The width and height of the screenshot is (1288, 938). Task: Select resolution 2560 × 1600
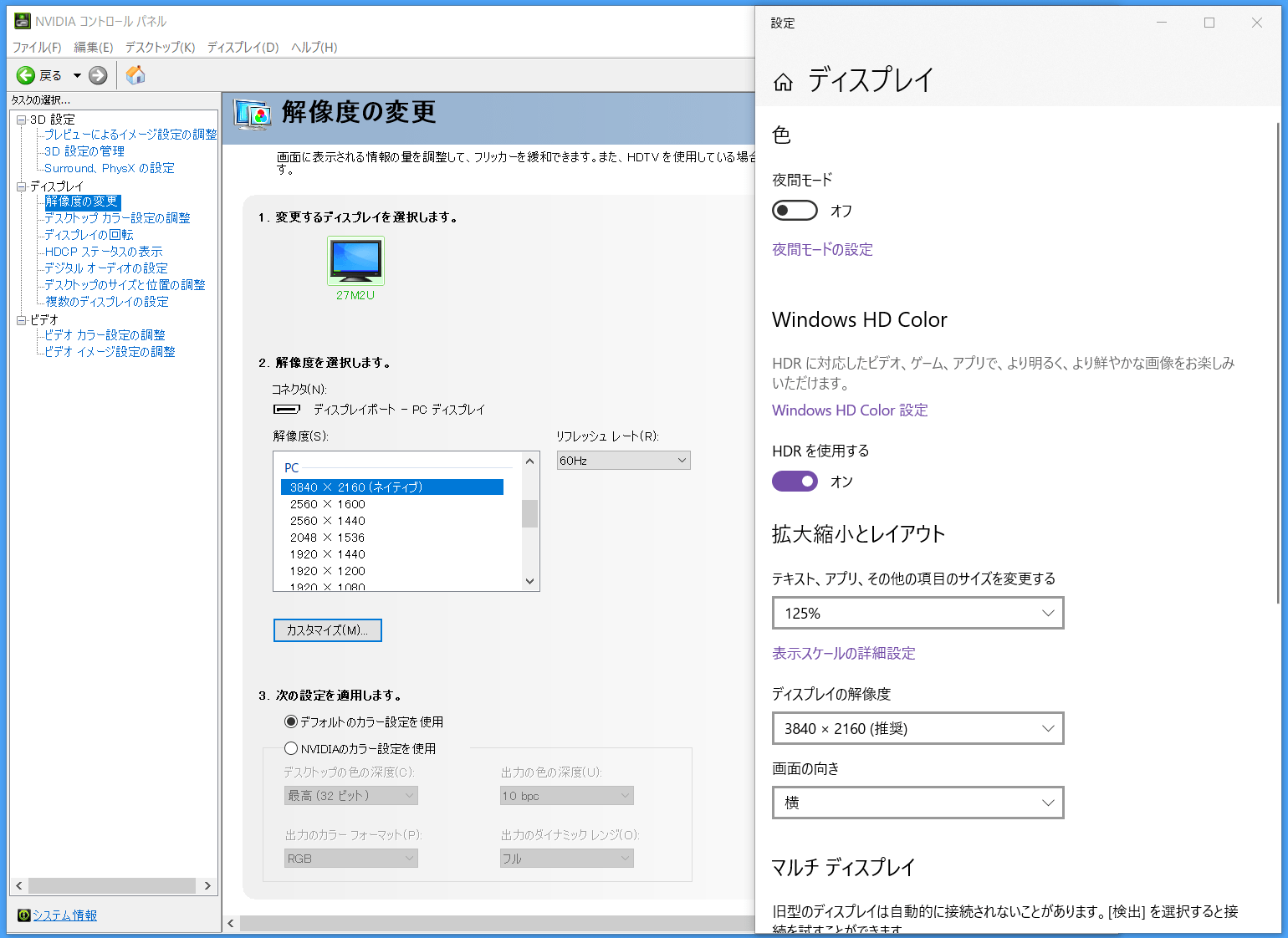click(328, 504)
